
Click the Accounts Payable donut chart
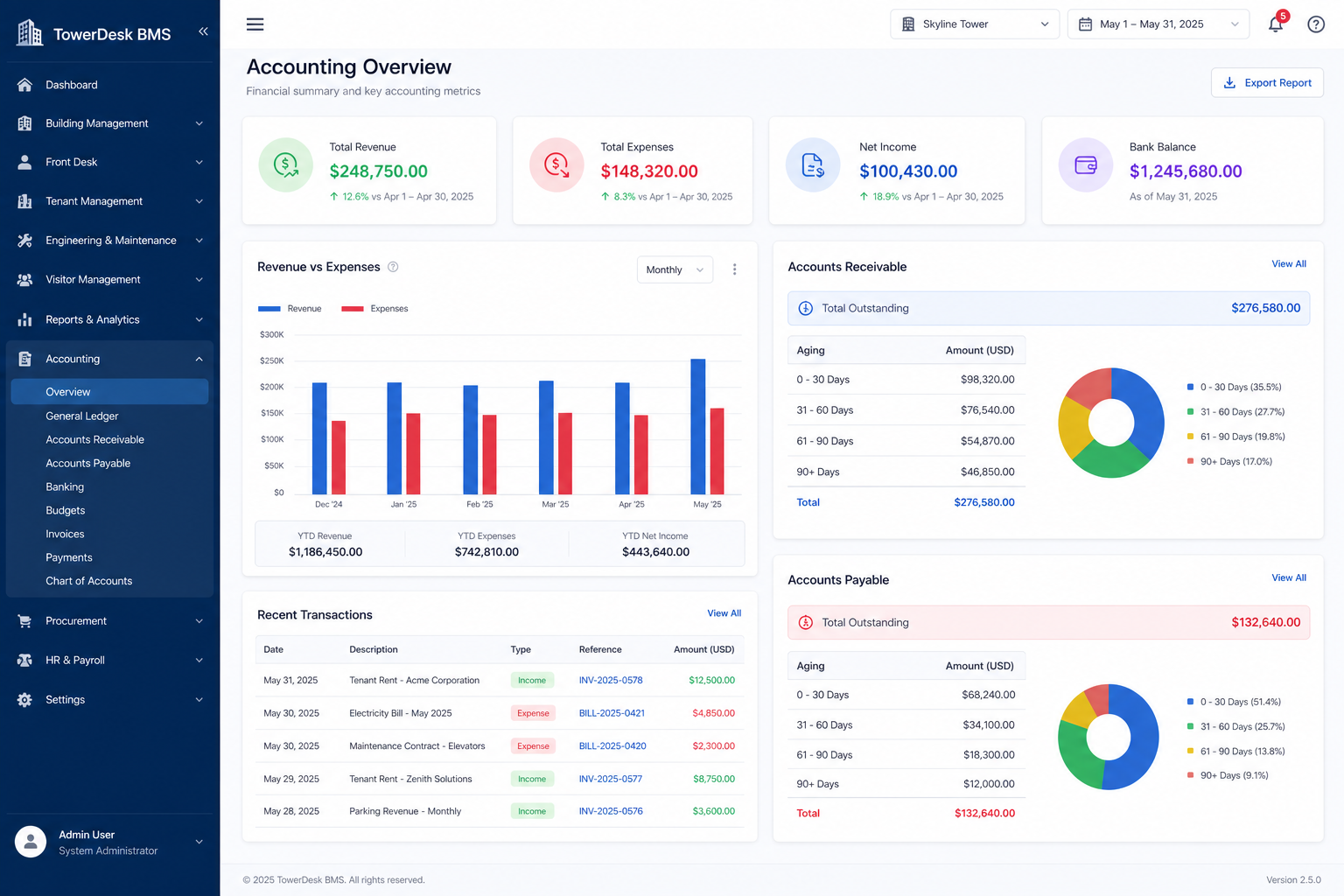tap(1109, 737)
